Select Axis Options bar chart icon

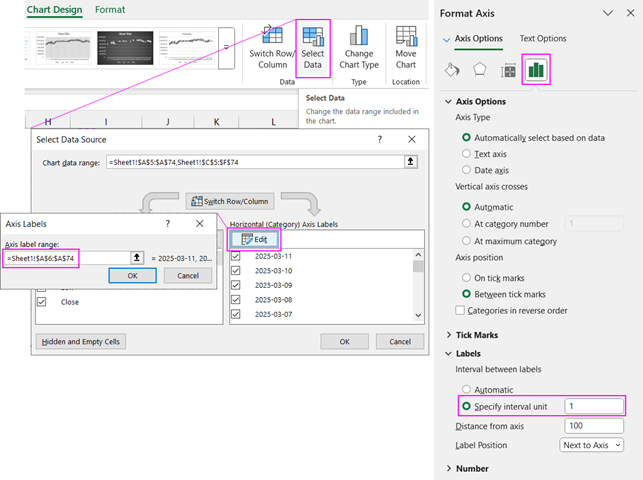point(536,70)
